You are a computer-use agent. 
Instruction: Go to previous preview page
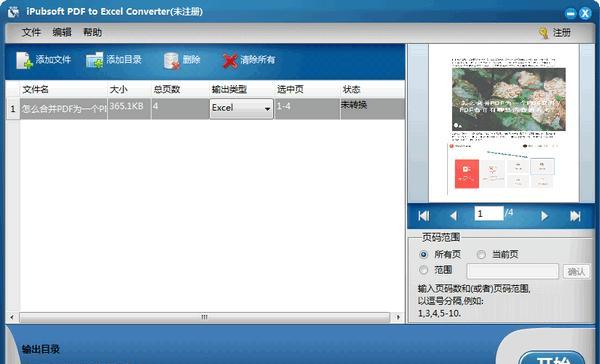453,216
